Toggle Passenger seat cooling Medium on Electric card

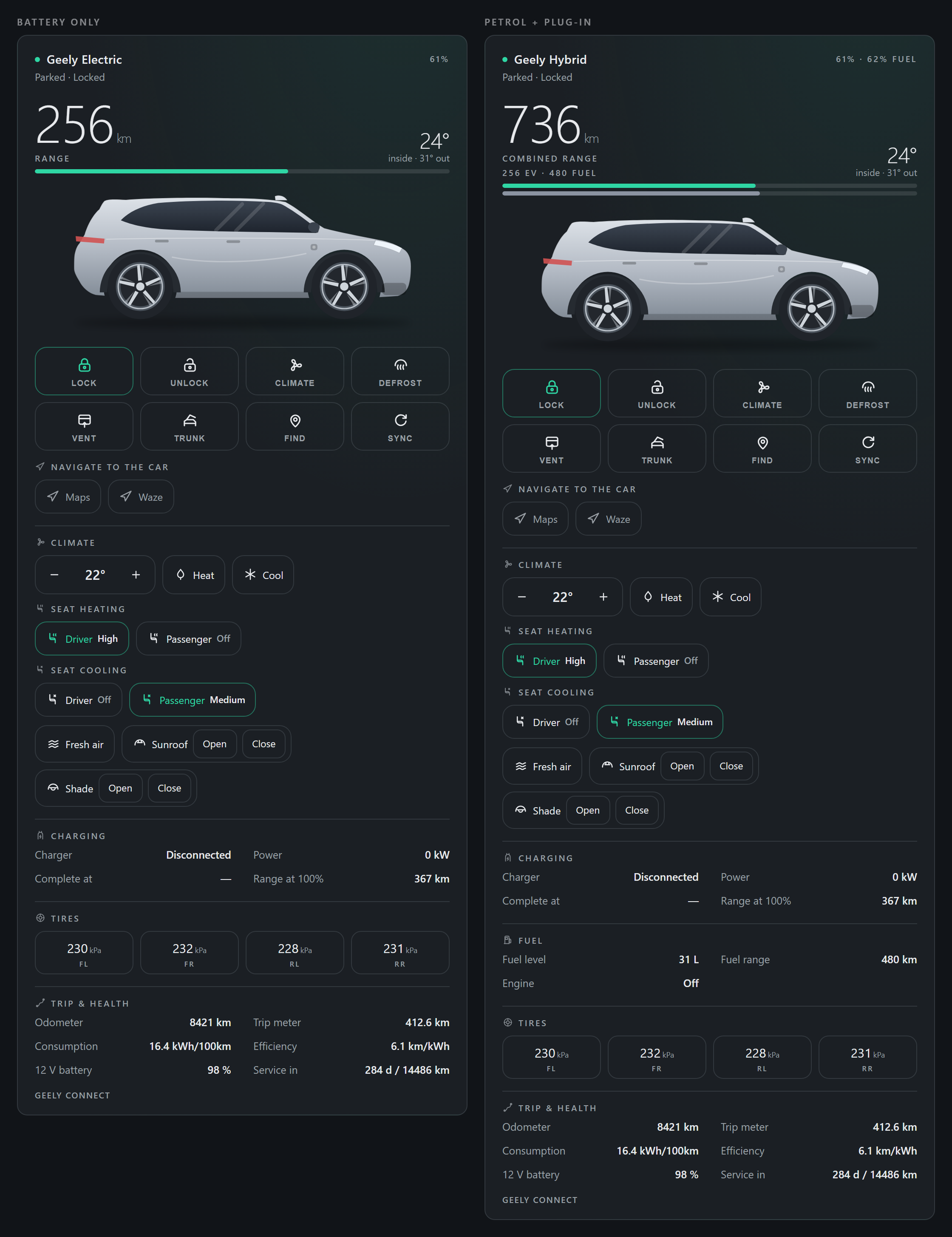[x=193, y=700]
